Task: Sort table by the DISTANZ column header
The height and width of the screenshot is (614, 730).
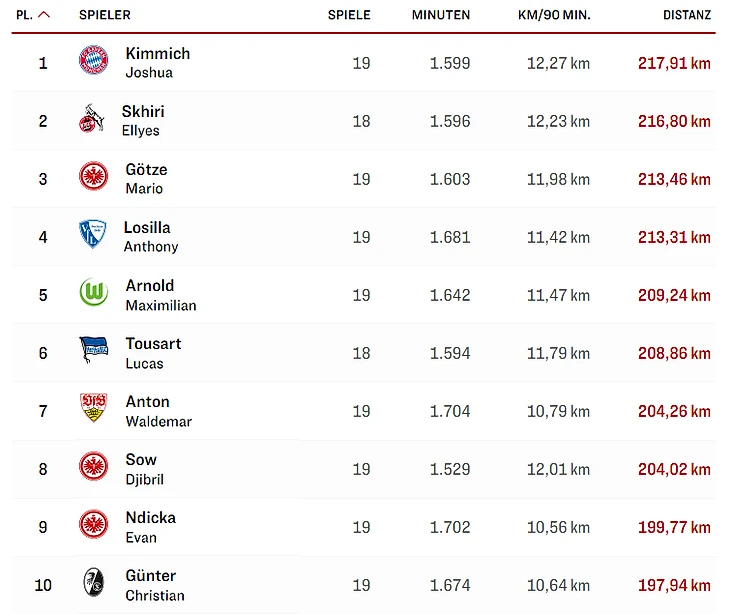Action: click(687, 15)
